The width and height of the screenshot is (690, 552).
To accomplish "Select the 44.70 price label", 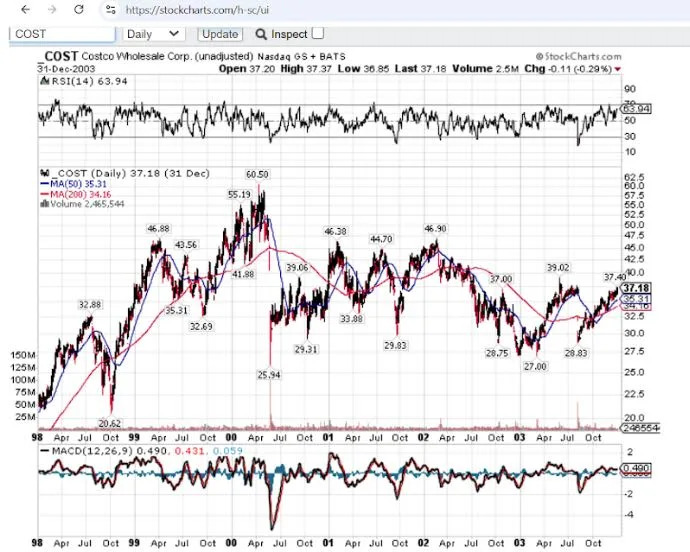I will point(381,239).
